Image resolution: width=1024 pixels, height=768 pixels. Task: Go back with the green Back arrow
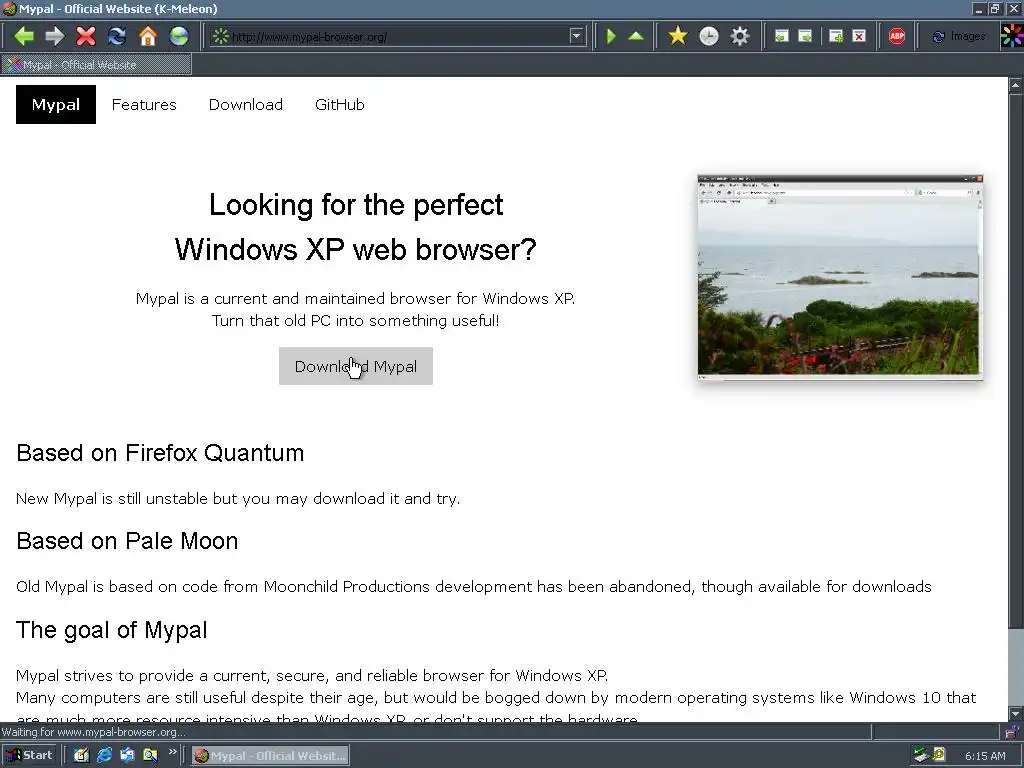tap(24, 36)
